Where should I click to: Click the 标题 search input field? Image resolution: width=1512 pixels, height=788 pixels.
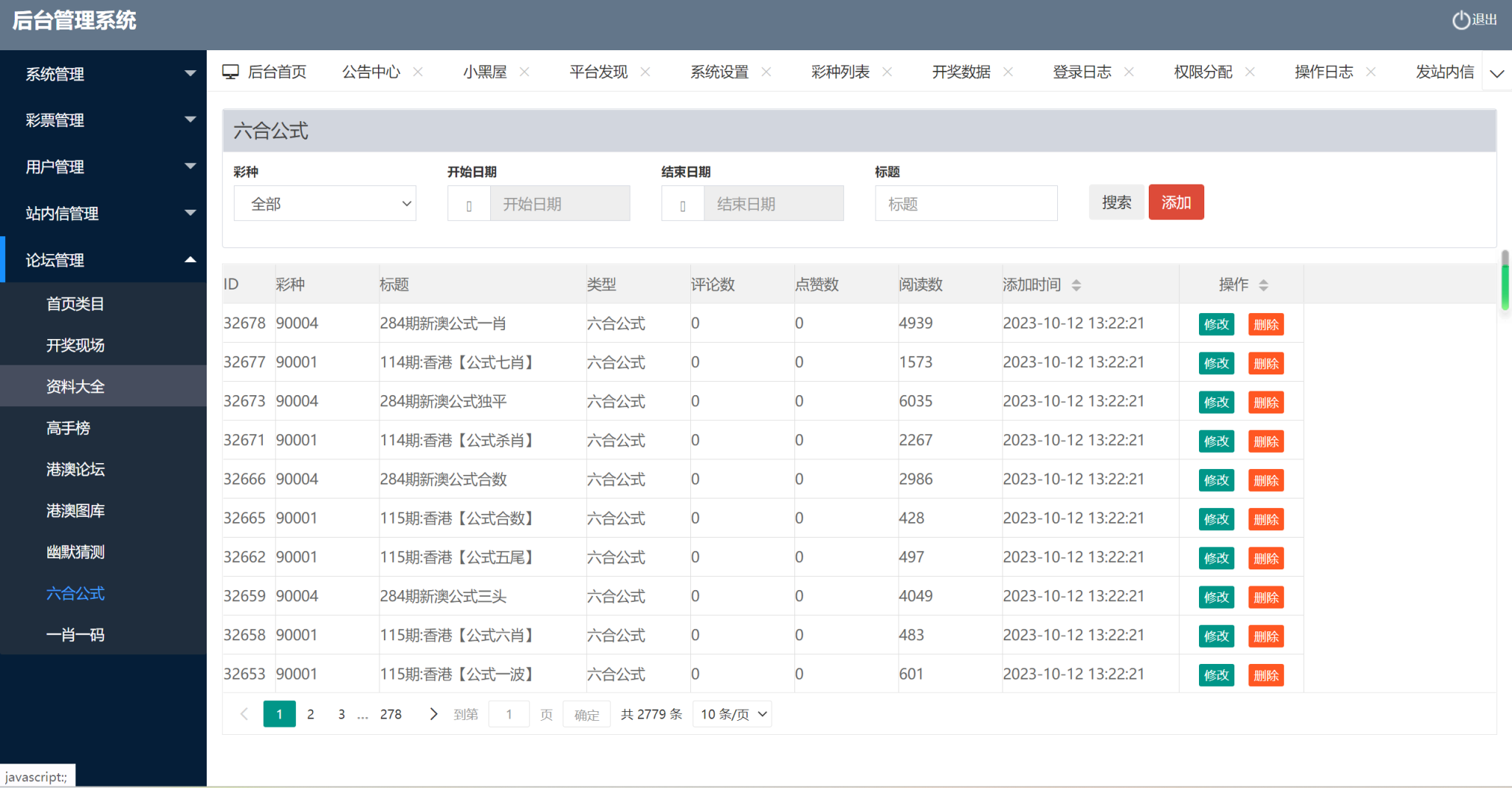[966, 203]
